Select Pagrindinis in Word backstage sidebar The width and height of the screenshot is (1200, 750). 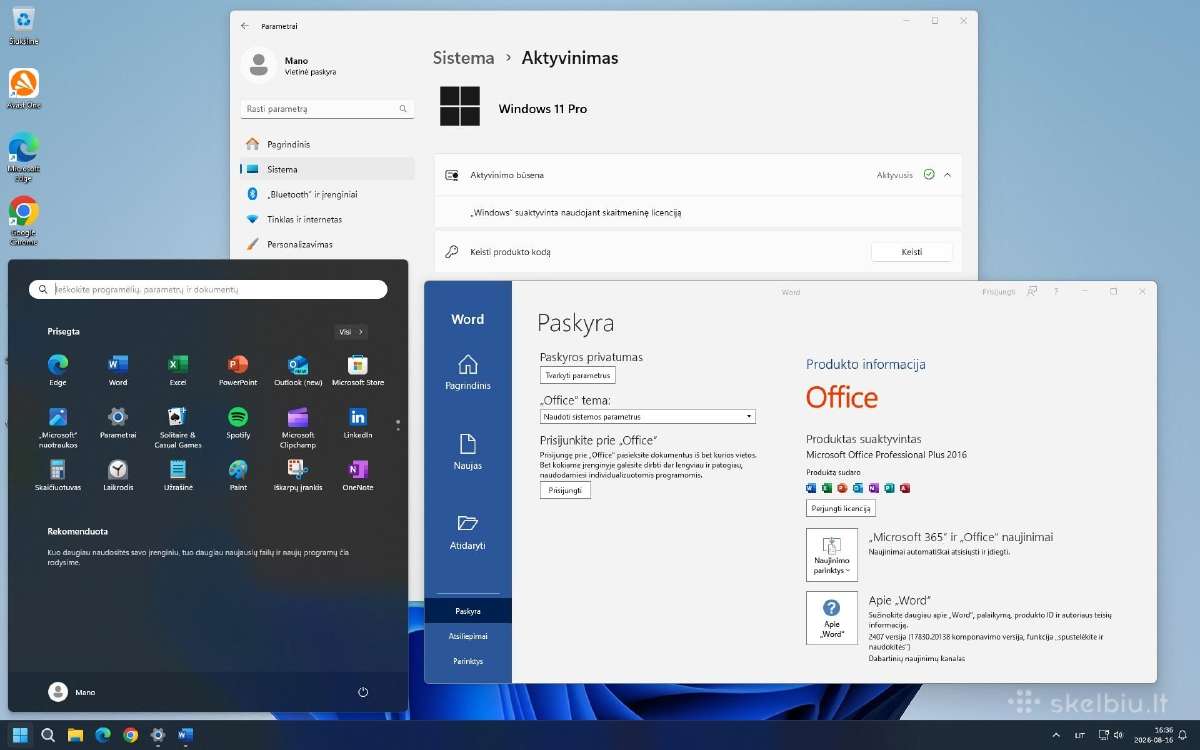point(467,372)
